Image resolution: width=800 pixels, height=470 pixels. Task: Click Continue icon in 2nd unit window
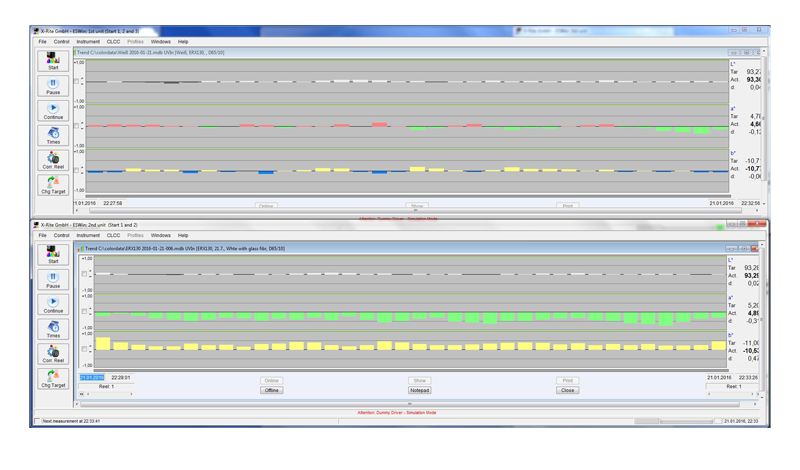53,304
